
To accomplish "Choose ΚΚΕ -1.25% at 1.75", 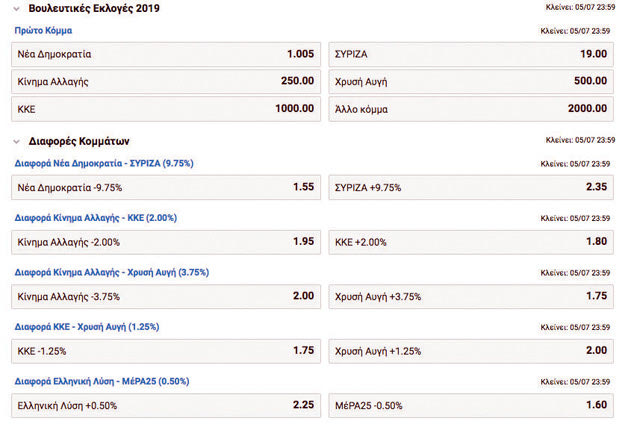I will point(166,351).
